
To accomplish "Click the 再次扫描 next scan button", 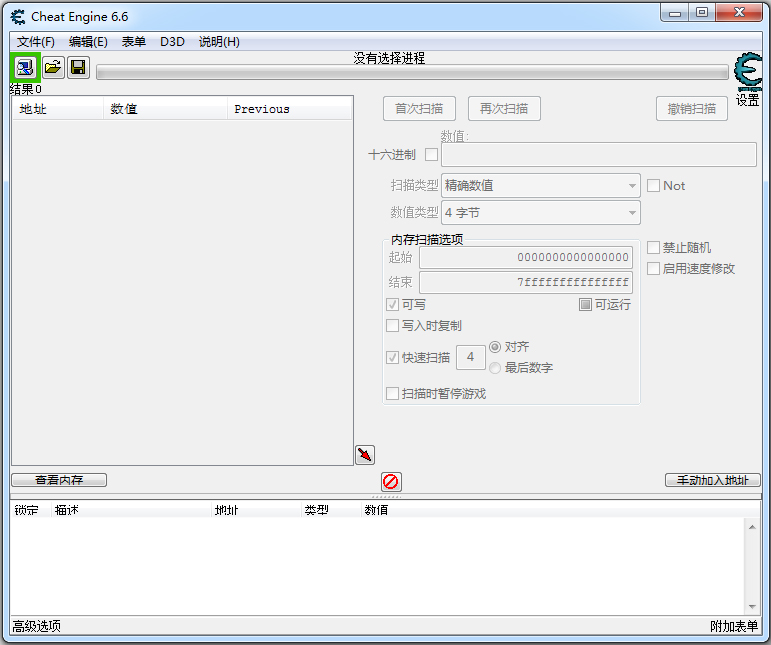I will click(x=504, y=109).
